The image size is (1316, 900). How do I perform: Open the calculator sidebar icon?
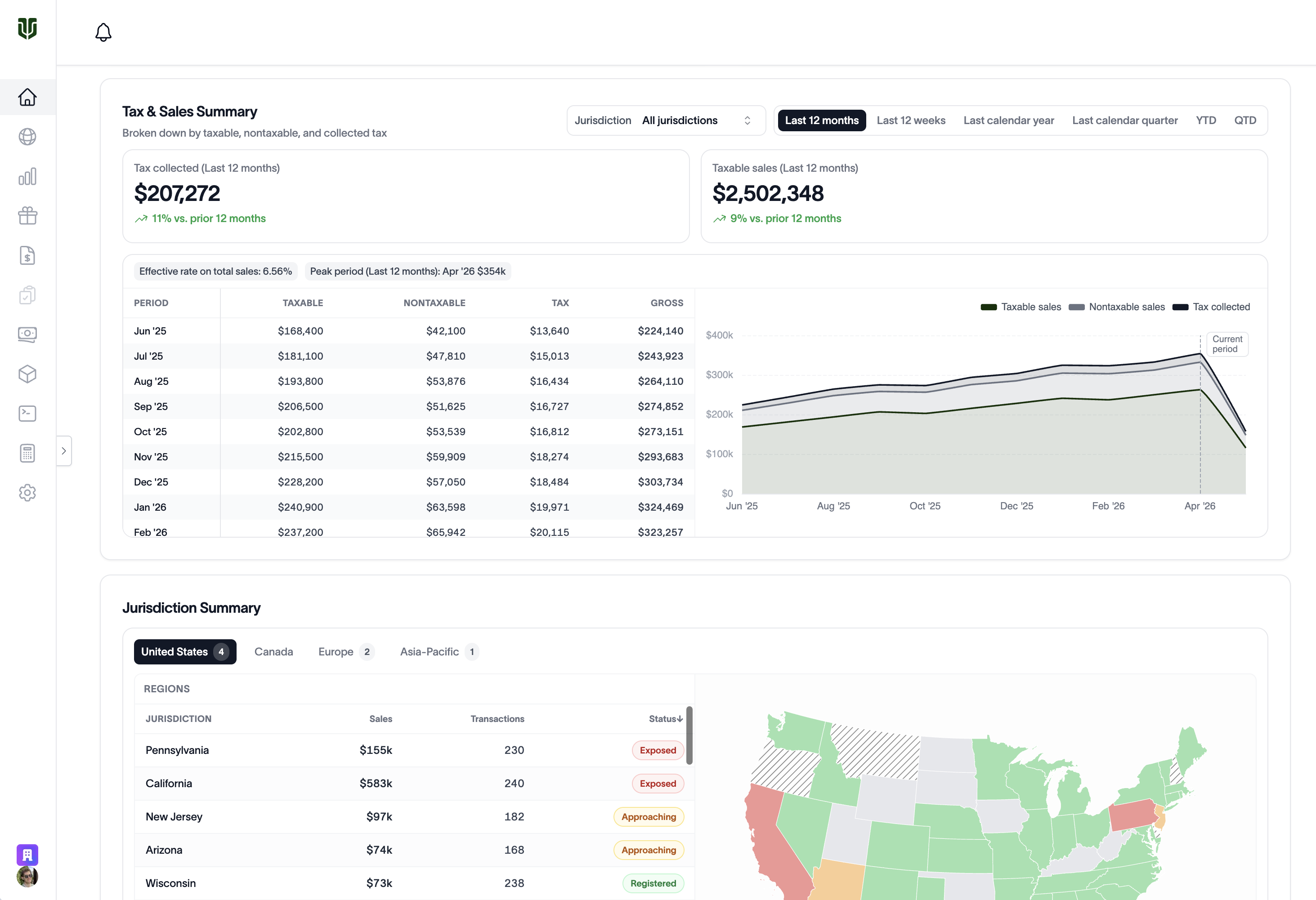tap(27, 454)
